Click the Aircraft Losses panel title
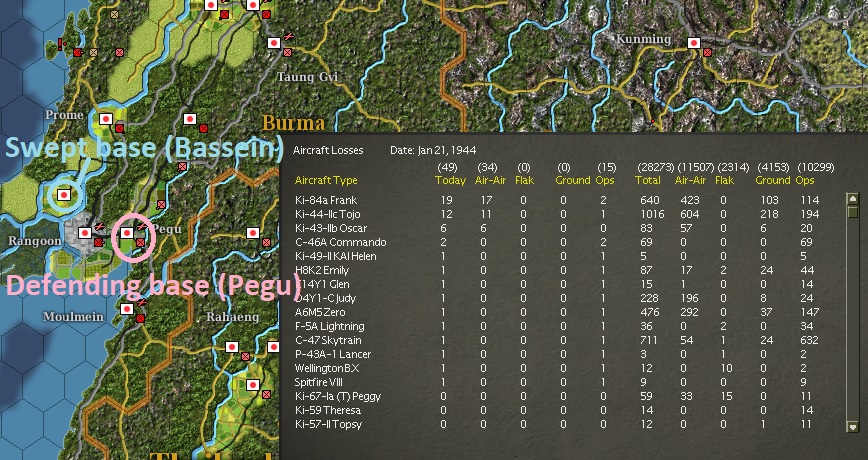The height and width of the screenshot is (460, 868). coord(328,150)
